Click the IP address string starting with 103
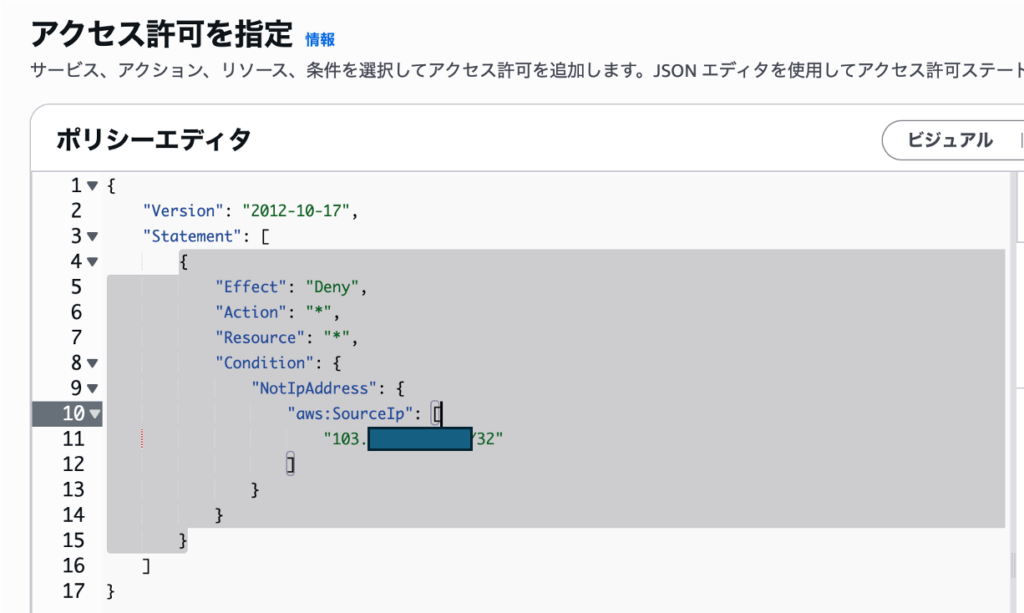This screenshot has width=1024, height=613. click(345, 438)
